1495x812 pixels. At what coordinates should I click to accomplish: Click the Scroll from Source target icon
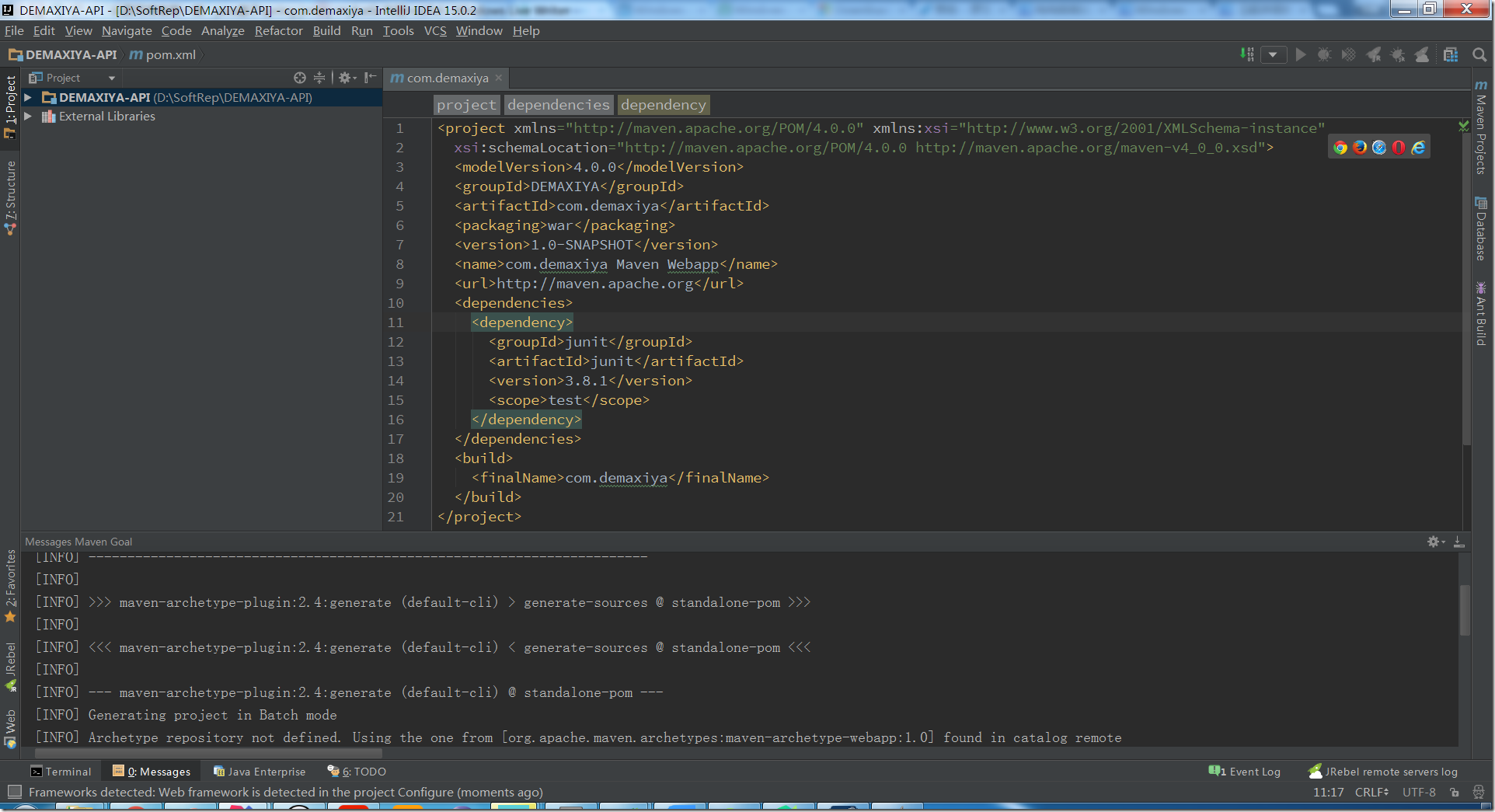click(300, 78)
